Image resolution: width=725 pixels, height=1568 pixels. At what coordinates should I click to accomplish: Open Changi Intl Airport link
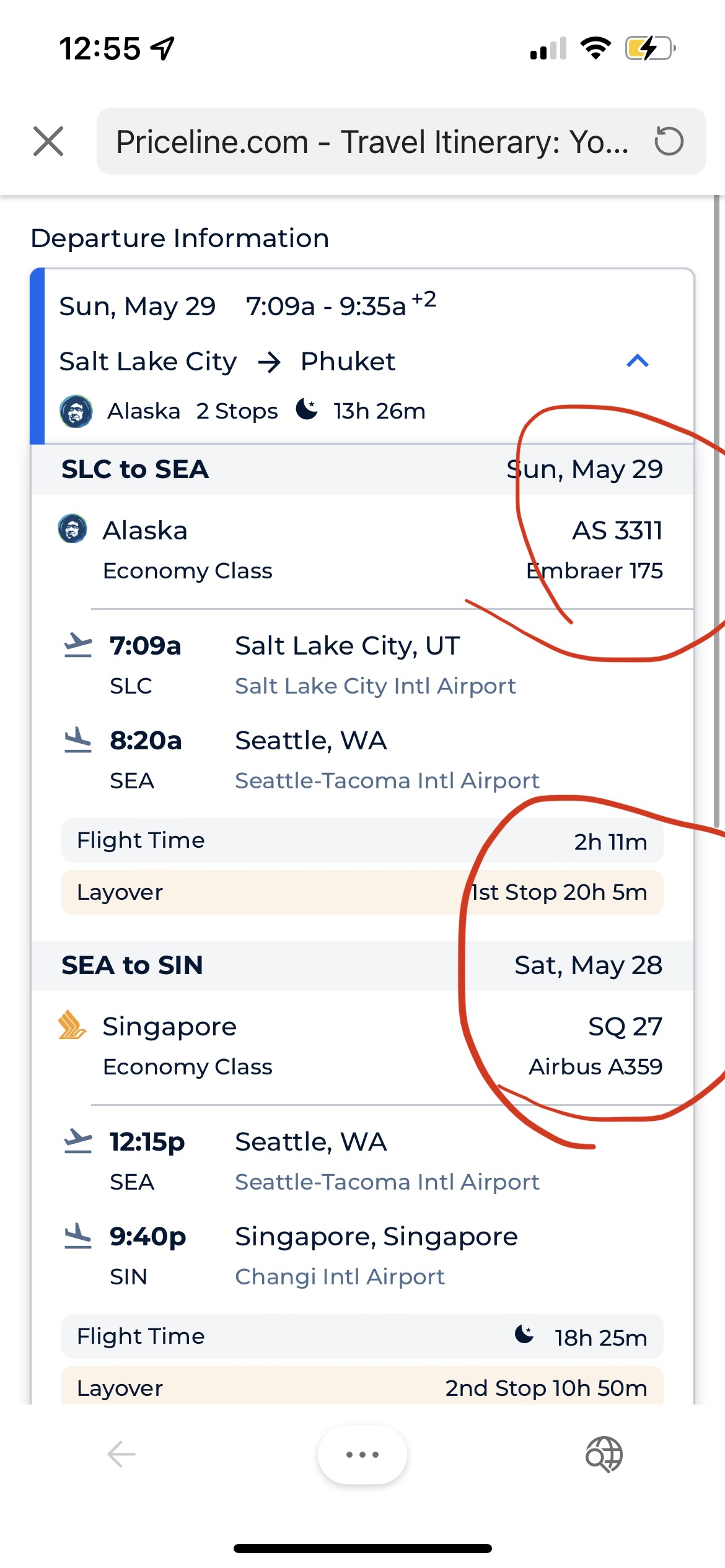340,1277
